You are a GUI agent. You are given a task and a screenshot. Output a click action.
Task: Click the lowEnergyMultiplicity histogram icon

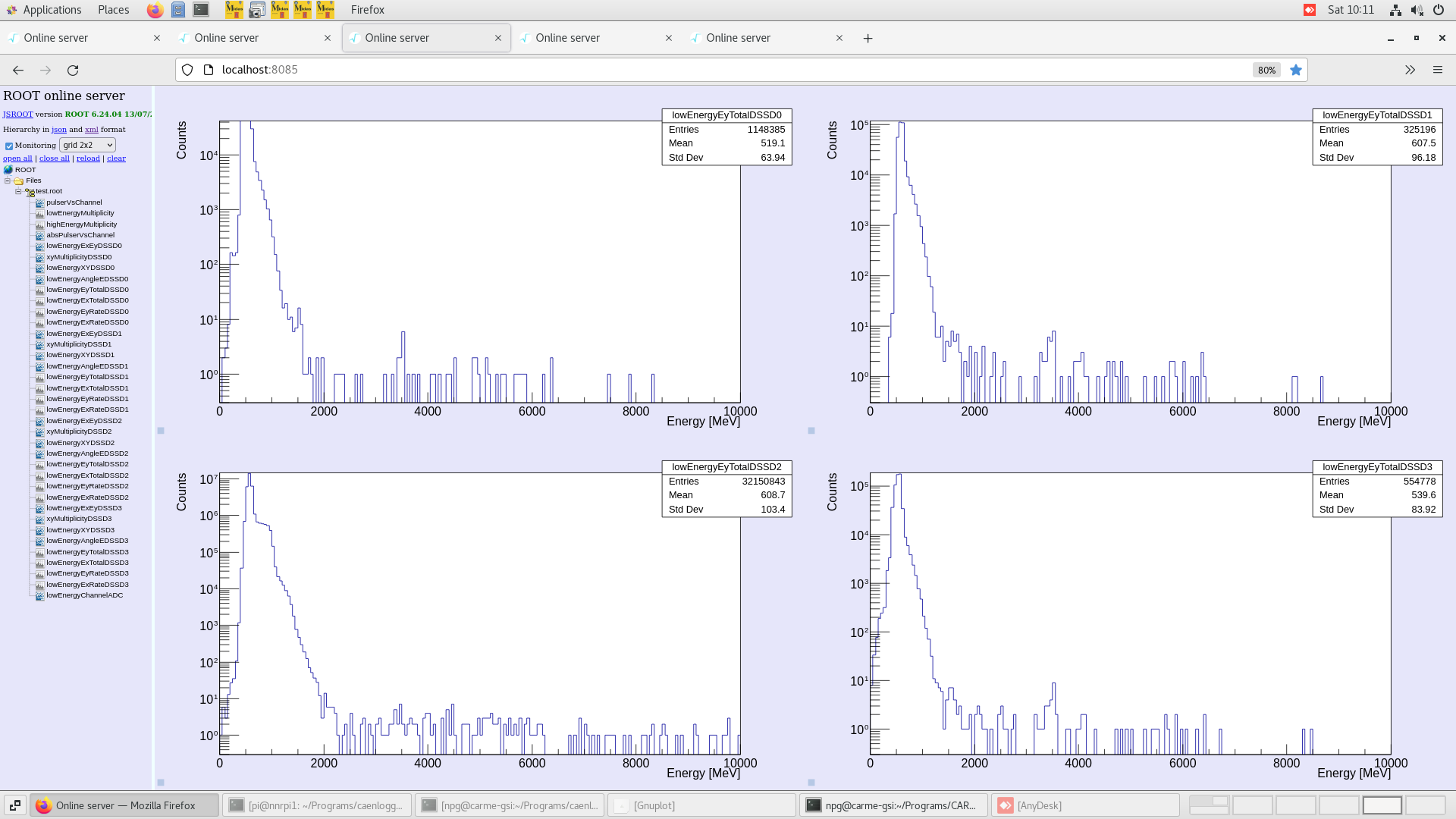click(39, 213)
